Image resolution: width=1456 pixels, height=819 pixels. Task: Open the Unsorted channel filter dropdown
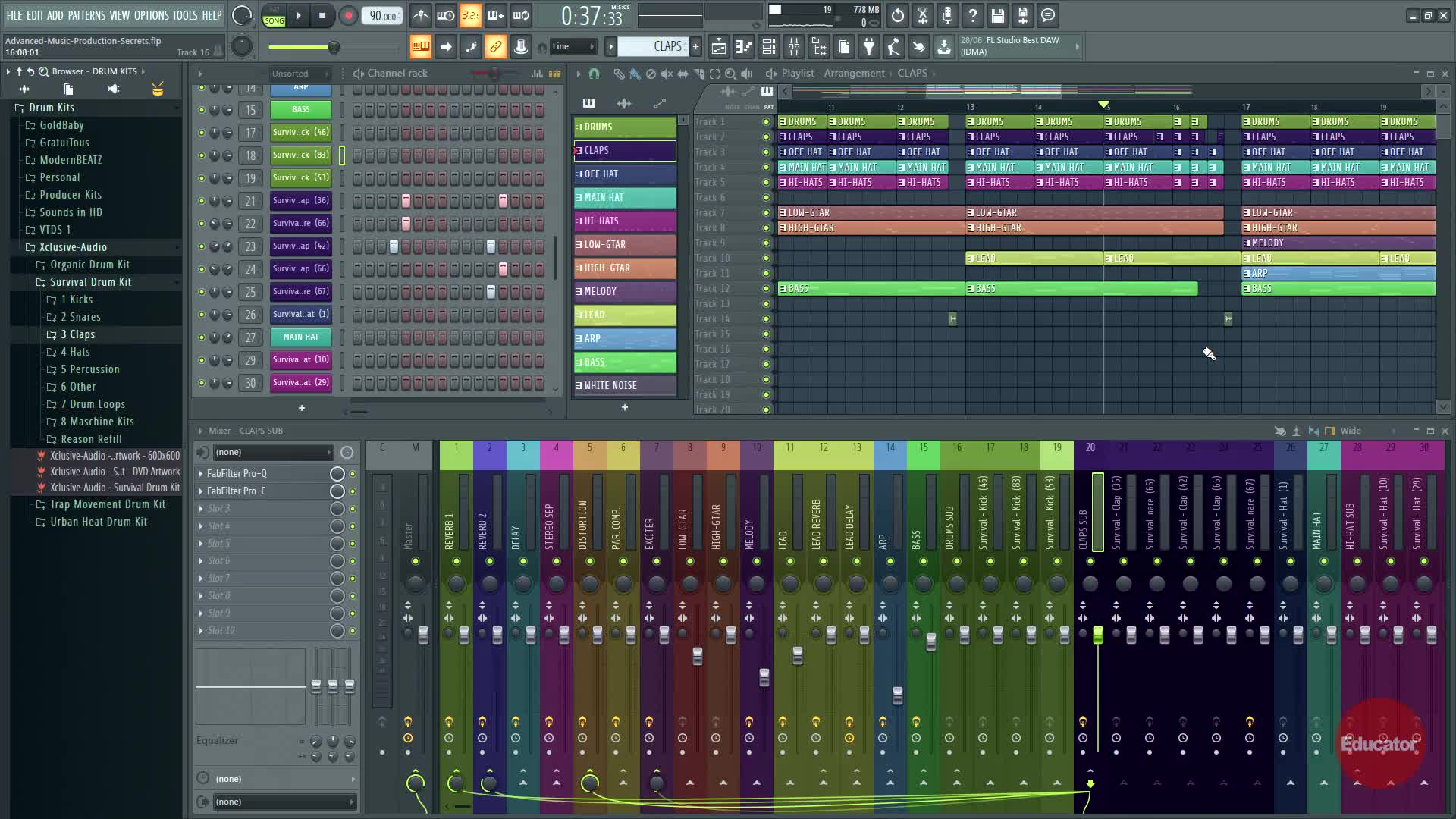pos(300,74)
